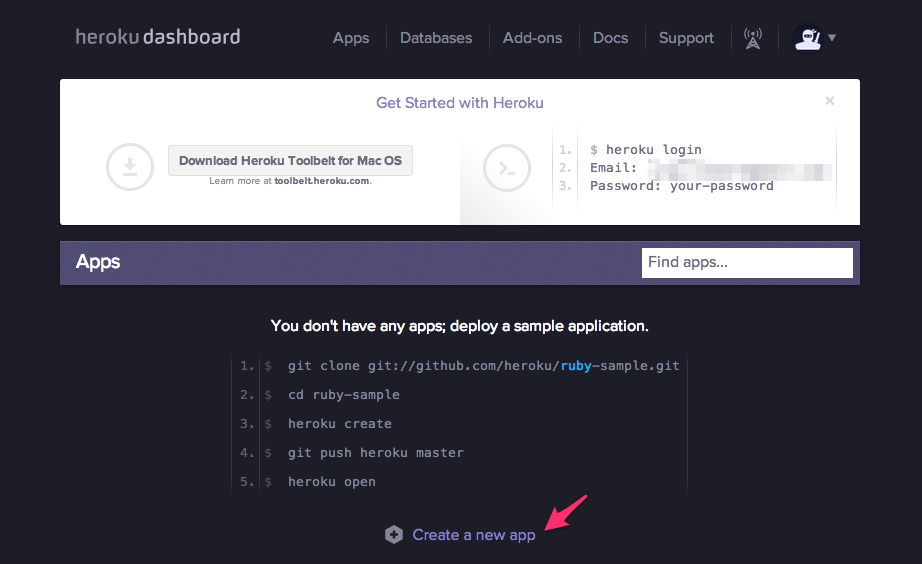Select the 'Password: your-password' line
Screen dimensions: 922x564
coord(682,186)
